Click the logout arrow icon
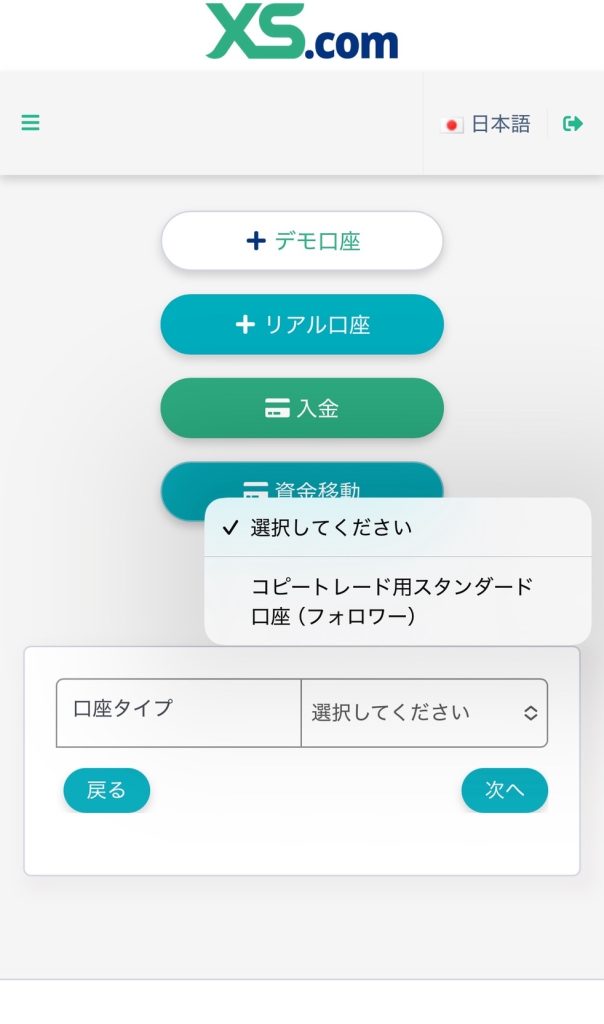Image resolution: width=604 pixels, height=1024 pixels. (x=573, y=124)
